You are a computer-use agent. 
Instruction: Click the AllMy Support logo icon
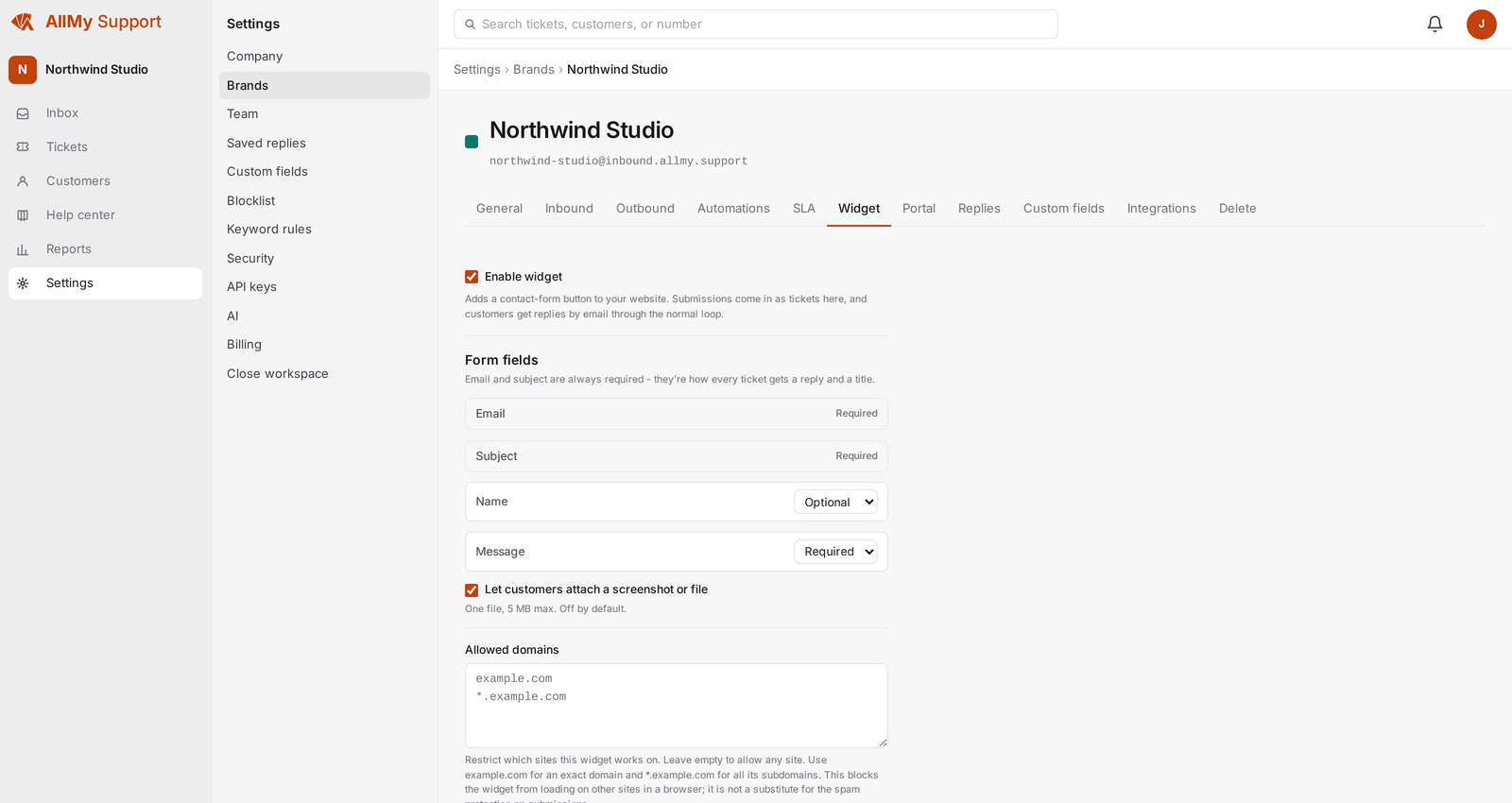(23, 22)
